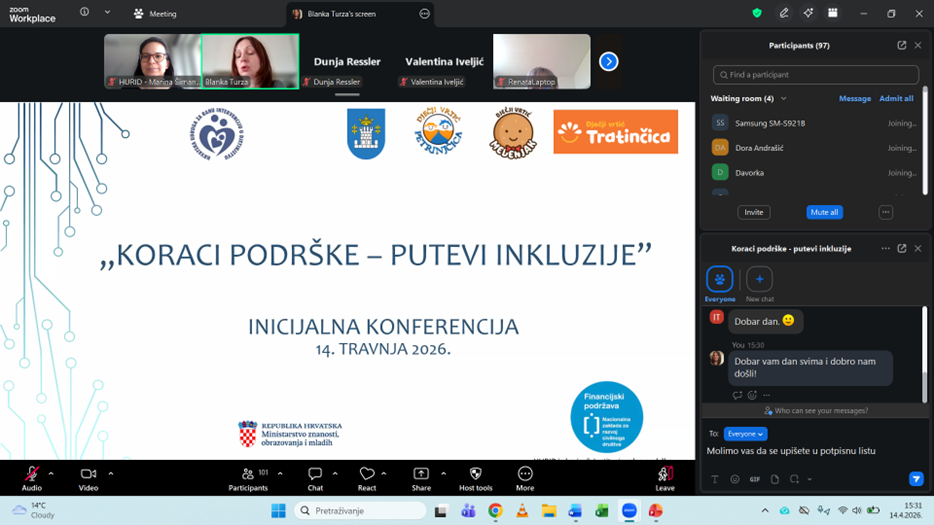Open the More options in meeting toolbar

pyautogui.click(x=525, y=474)
